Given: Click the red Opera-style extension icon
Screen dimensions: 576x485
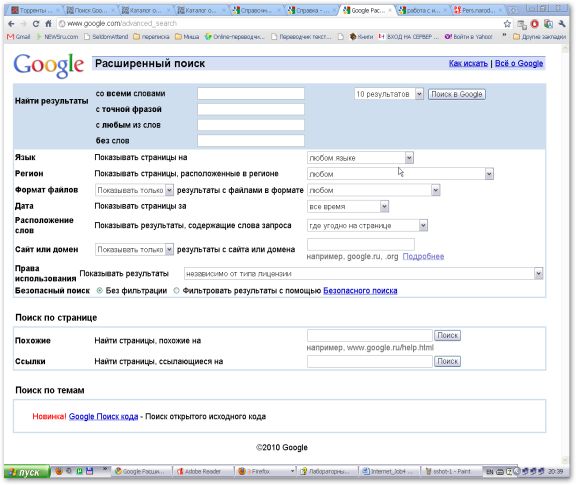Looking at the screenshot, I should click(x=534, y=24).
